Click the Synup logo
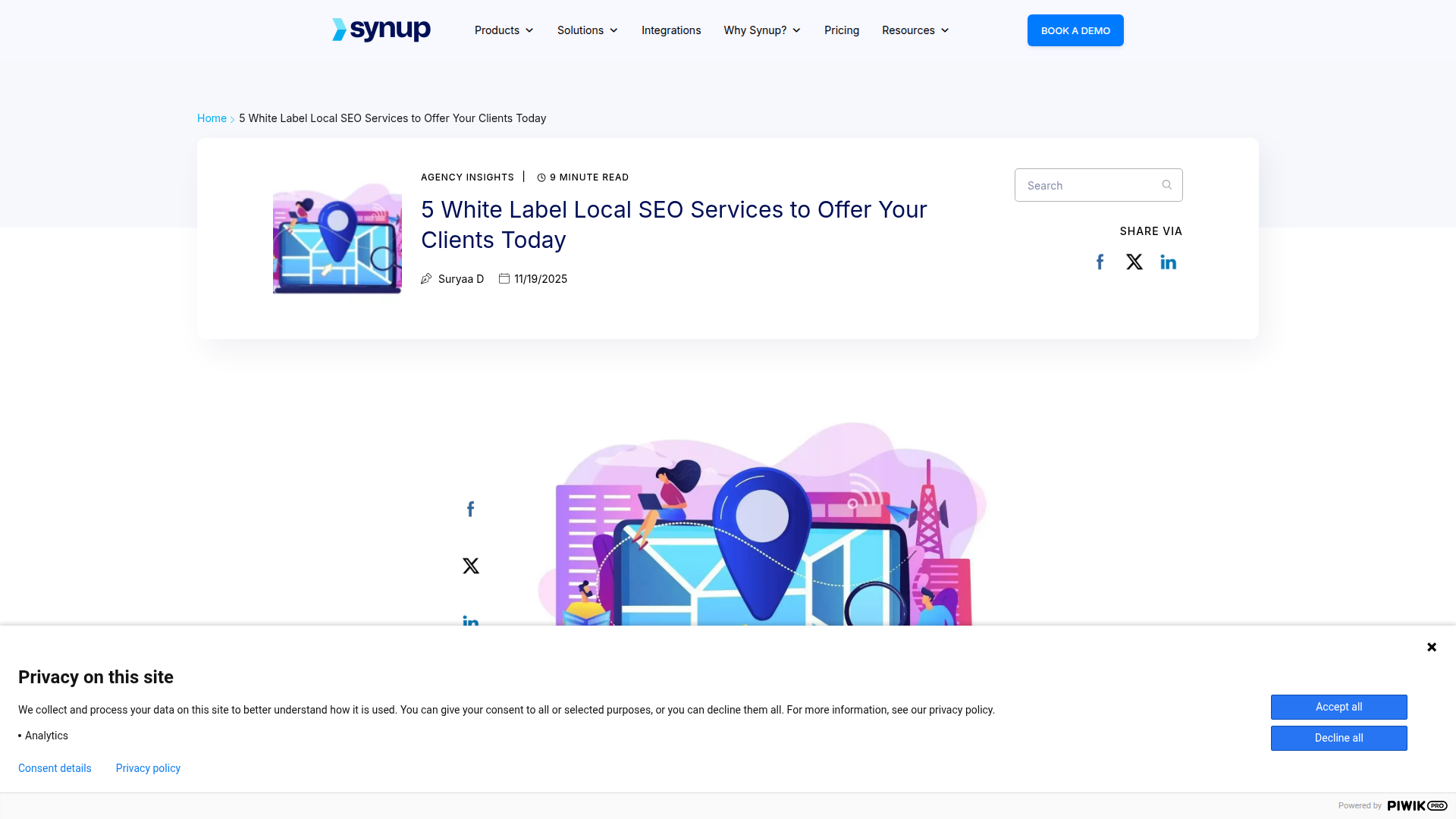Screen dimensions: 1456x819 [x=381, y=30]
